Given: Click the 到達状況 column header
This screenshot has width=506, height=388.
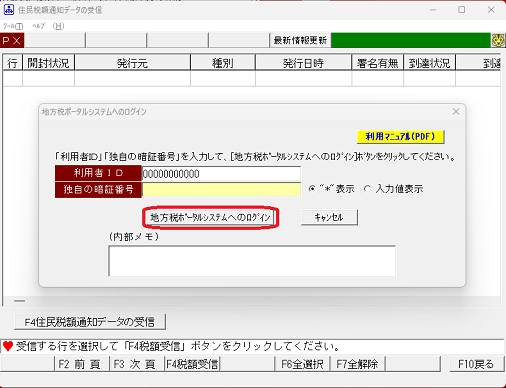Looking at the screenshot, I should [x=430, y=63].
